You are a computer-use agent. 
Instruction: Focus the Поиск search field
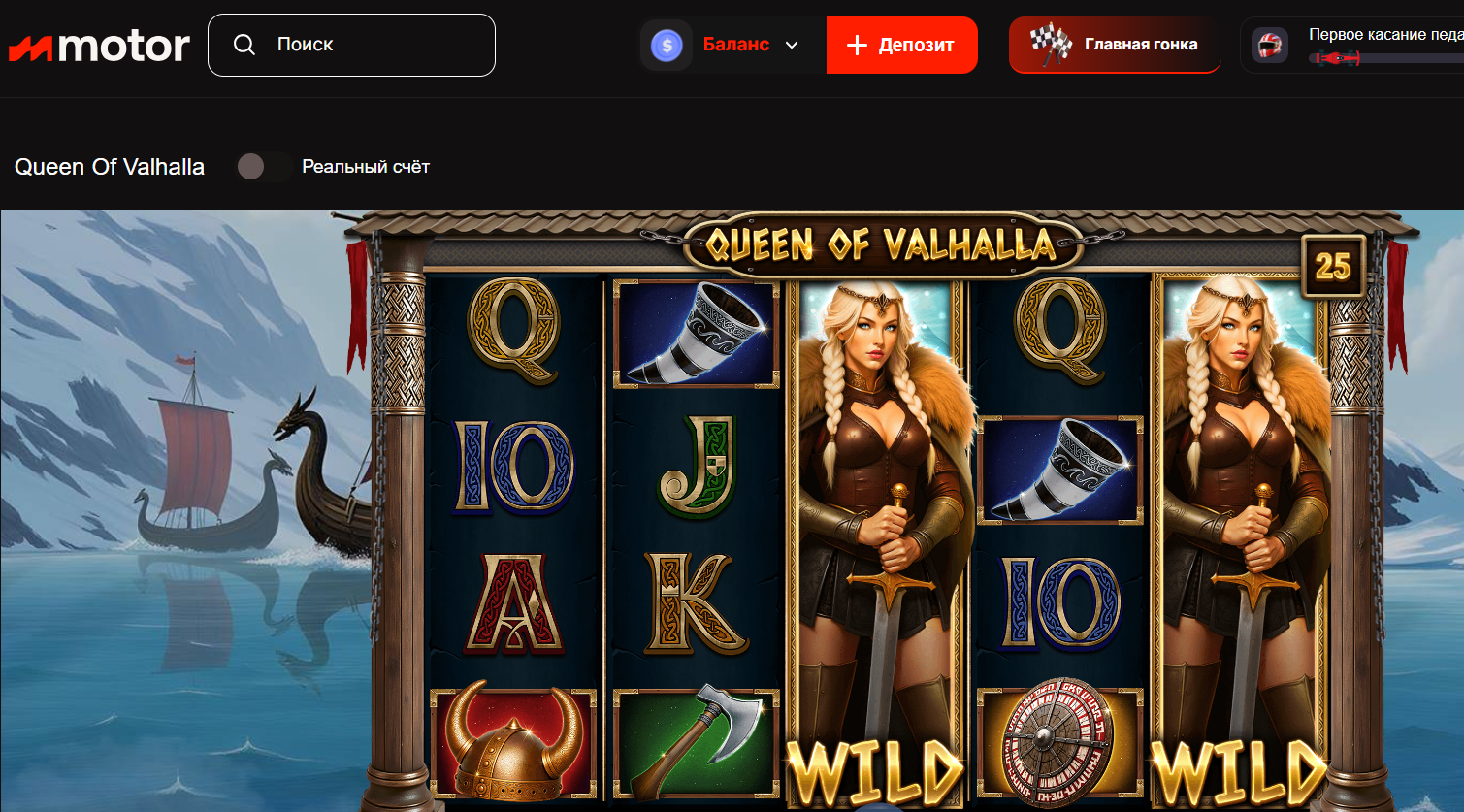coord(351,45)
